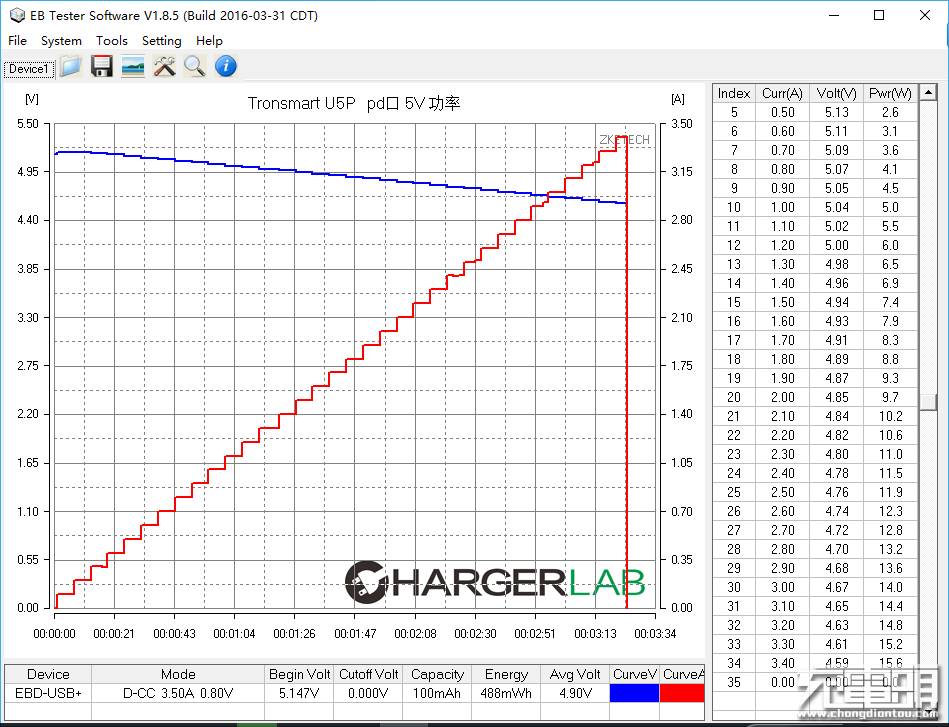949x727 pixels.
Task: Click the Begin Volt column header
Action: click(x=299, y=674)
